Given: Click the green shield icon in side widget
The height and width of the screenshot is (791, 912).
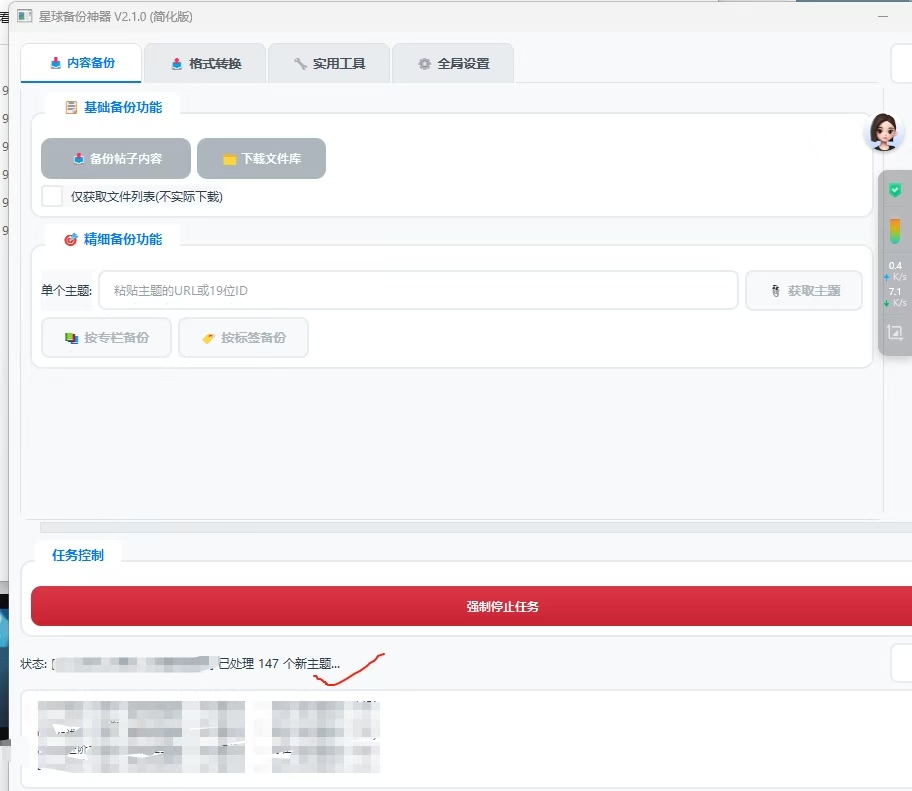Looking at the screenshot, I should pyautogui.click(x=895, y=190).
